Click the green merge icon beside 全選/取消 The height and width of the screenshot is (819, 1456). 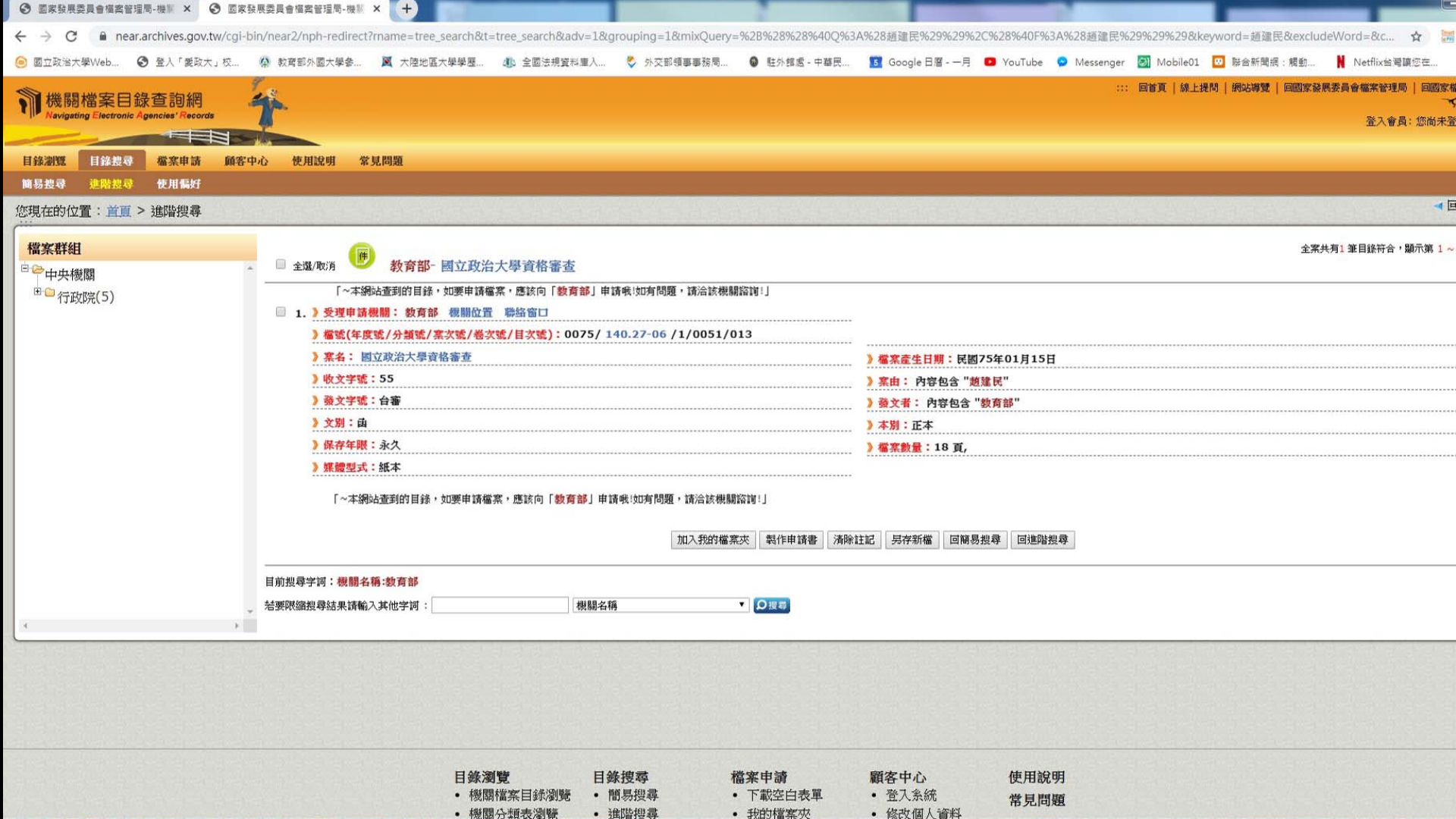point(362,256)
